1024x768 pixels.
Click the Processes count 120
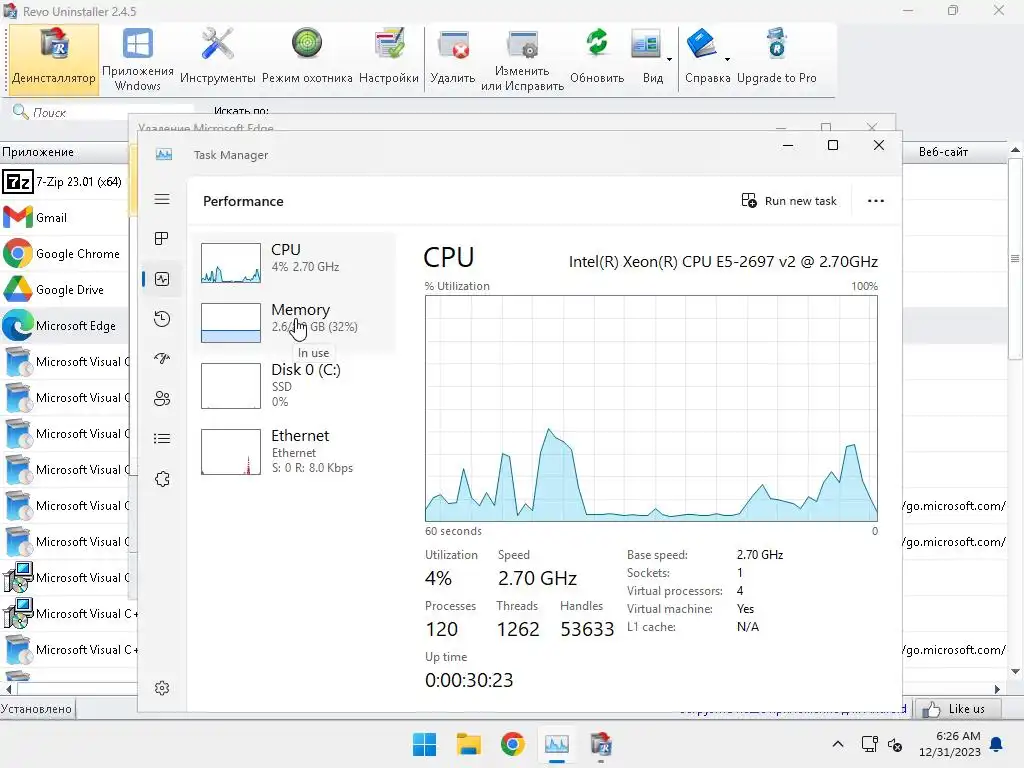441,630
